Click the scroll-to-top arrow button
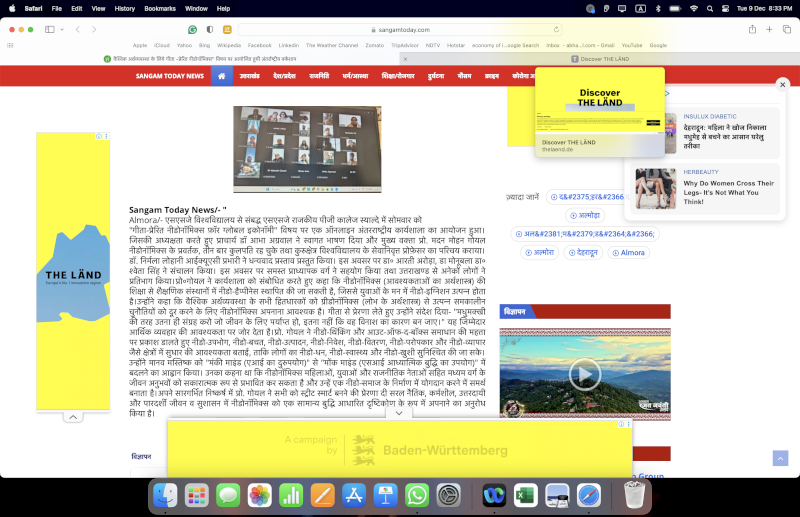The image size is (800, 517). pos(780,457)
